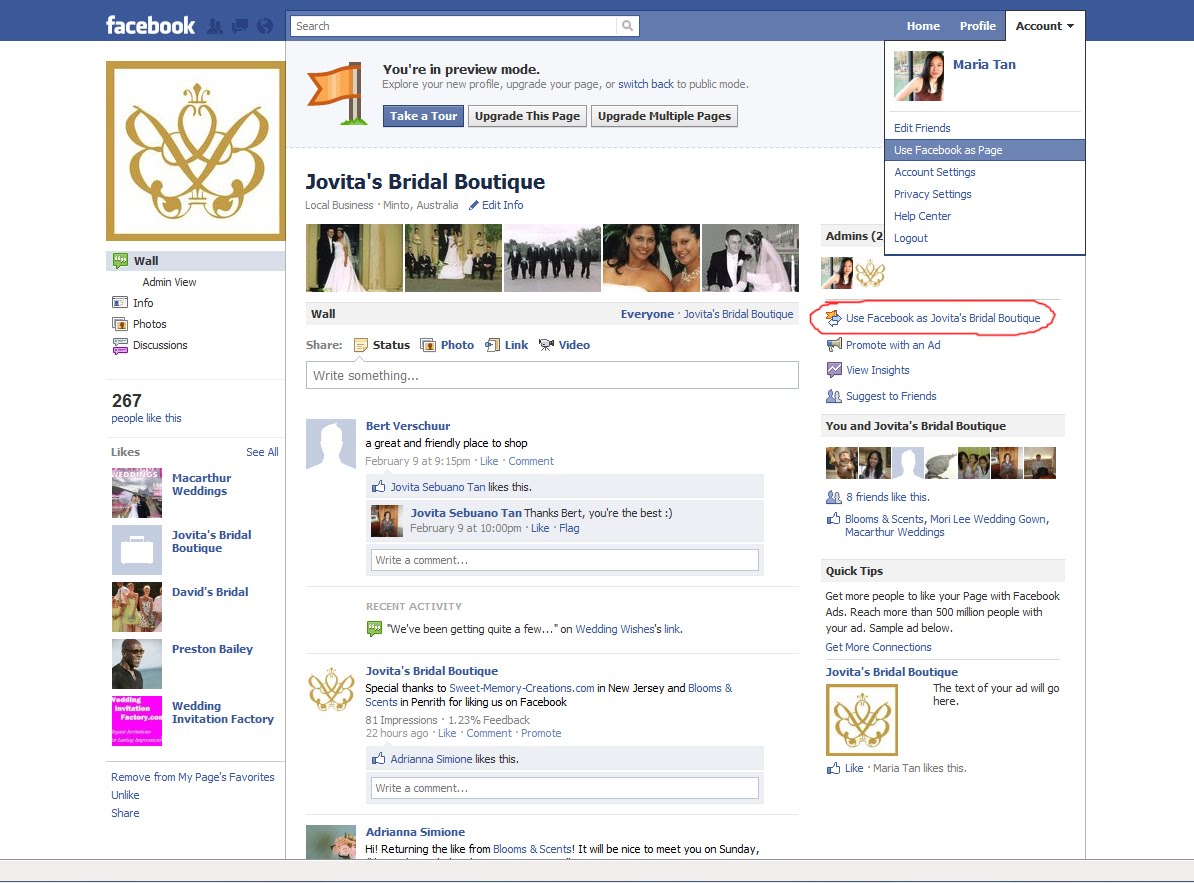This screenshot has width=1194, height=883.
Task: Click the recent activity comment icon
Action: [x=374, y=629]
